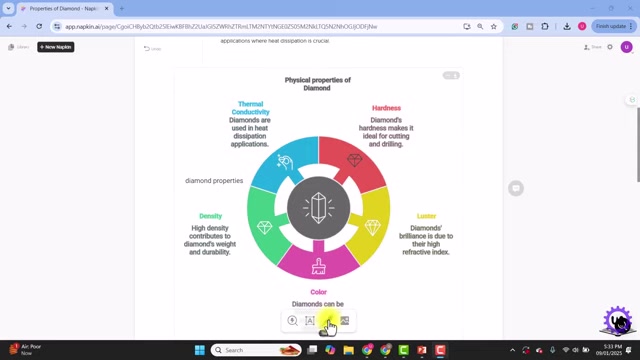Open the Windows Start menu
Image resolution: width=640 pixels, height=360 pixels.
click(200, 350)
